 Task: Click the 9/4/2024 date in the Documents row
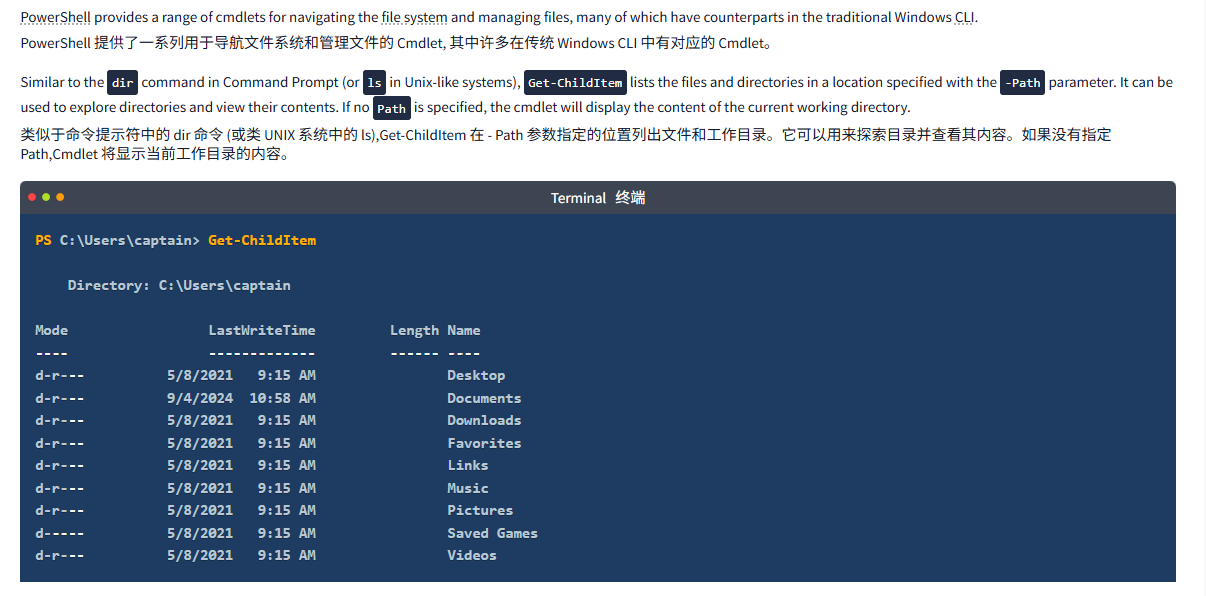pos(200,398)
